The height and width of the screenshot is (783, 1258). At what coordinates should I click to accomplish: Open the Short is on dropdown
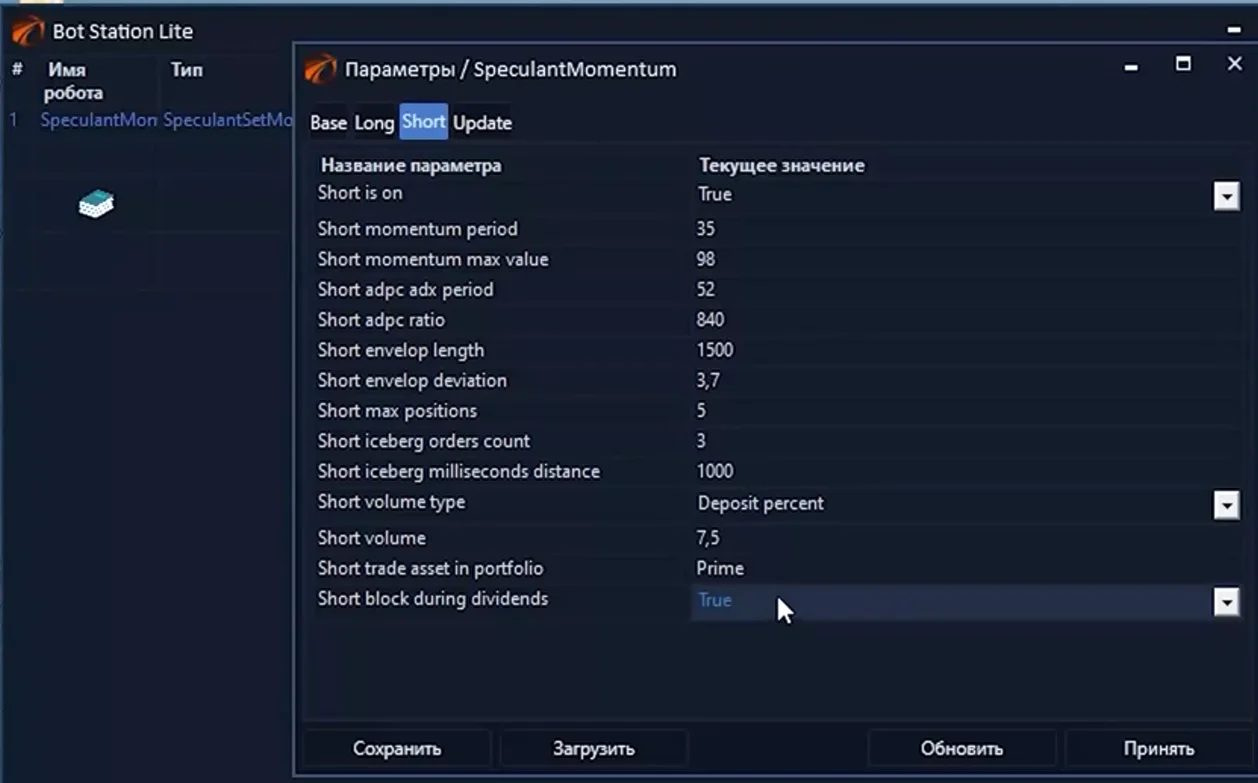tap(1226, 196)
